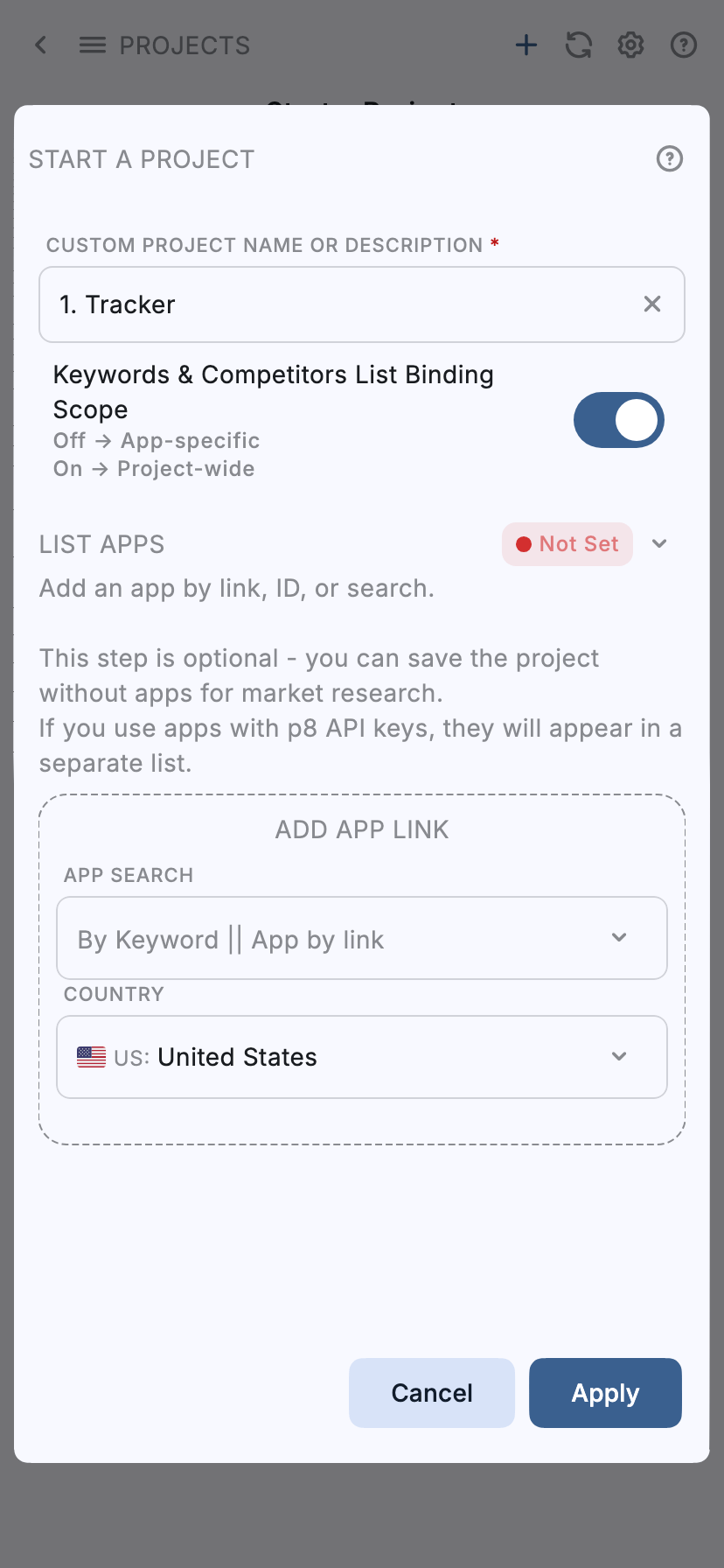Click the ADD APP LINK heading
Viewport: 724px width, 1568px height.
pos(362,829)
